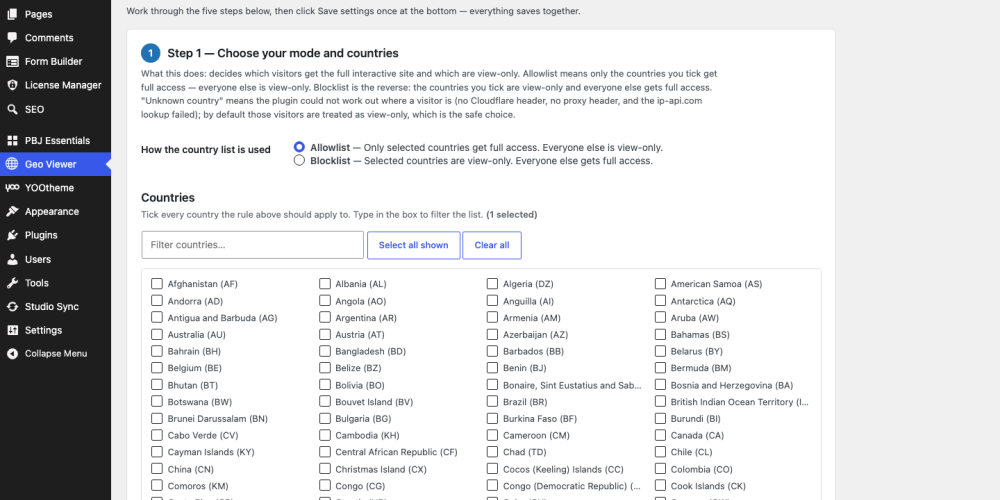The width and height of the screenshot is (1000, 500).
Task: Check the Bahamas (BS) box
Action: 660,334
